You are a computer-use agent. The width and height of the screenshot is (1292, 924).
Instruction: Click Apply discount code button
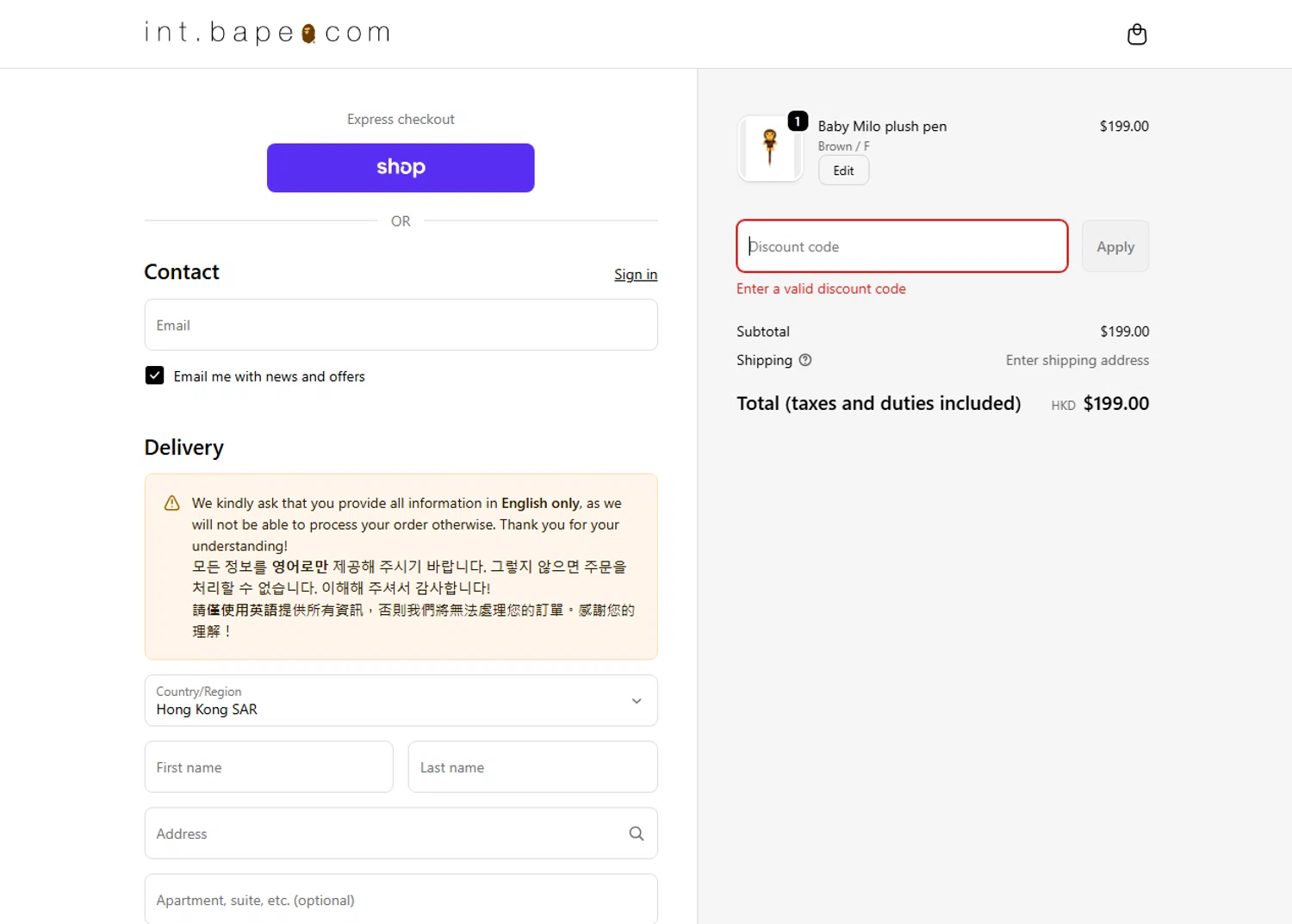1115,246
